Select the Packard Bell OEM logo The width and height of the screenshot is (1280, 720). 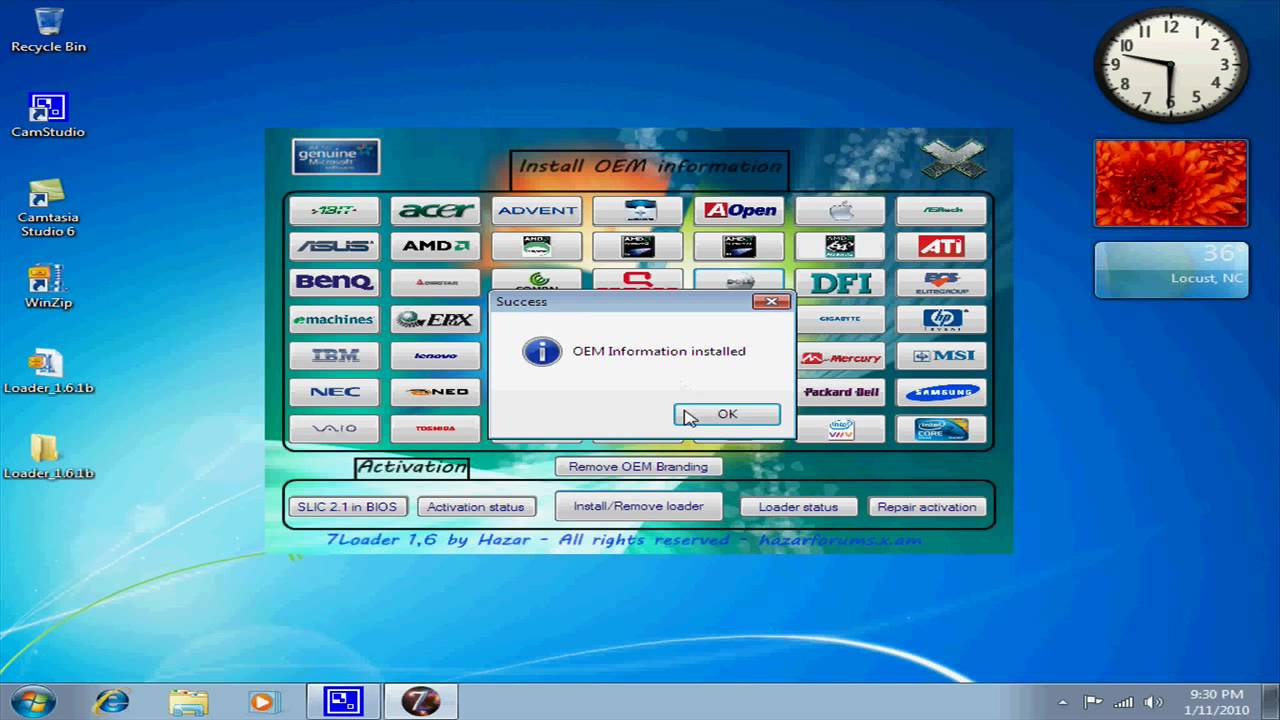coord(841,392)
